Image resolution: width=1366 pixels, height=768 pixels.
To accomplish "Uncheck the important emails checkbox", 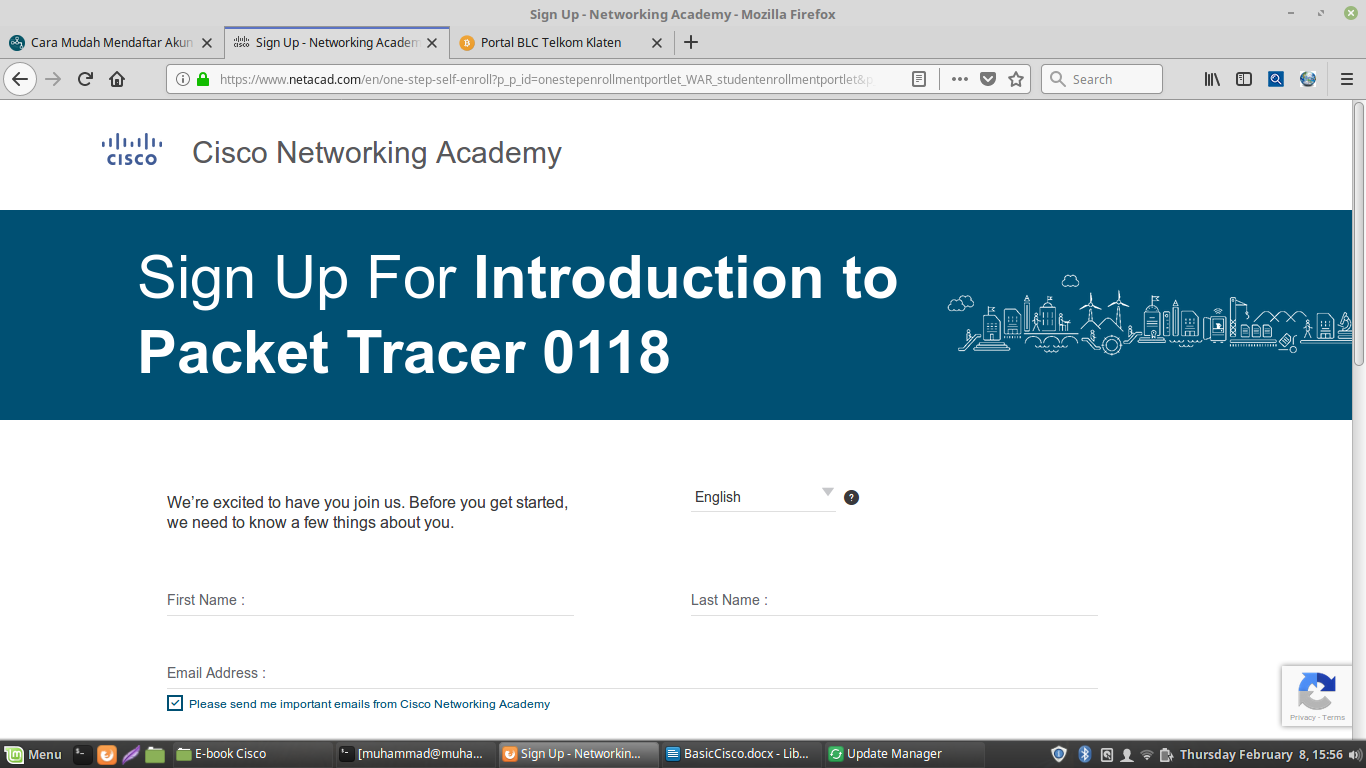I will pos(175,703).
